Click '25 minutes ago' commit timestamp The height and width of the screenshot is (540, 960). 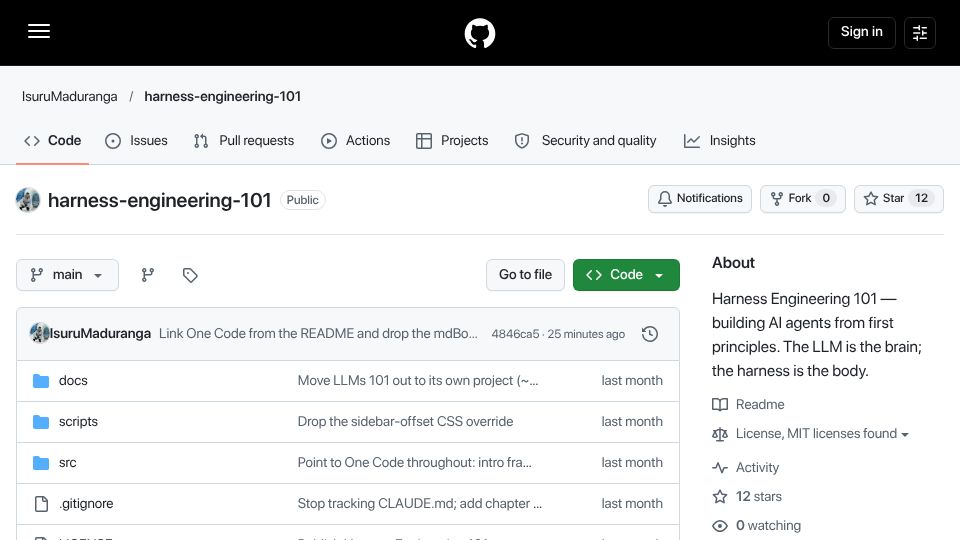(x=586, y=334)
